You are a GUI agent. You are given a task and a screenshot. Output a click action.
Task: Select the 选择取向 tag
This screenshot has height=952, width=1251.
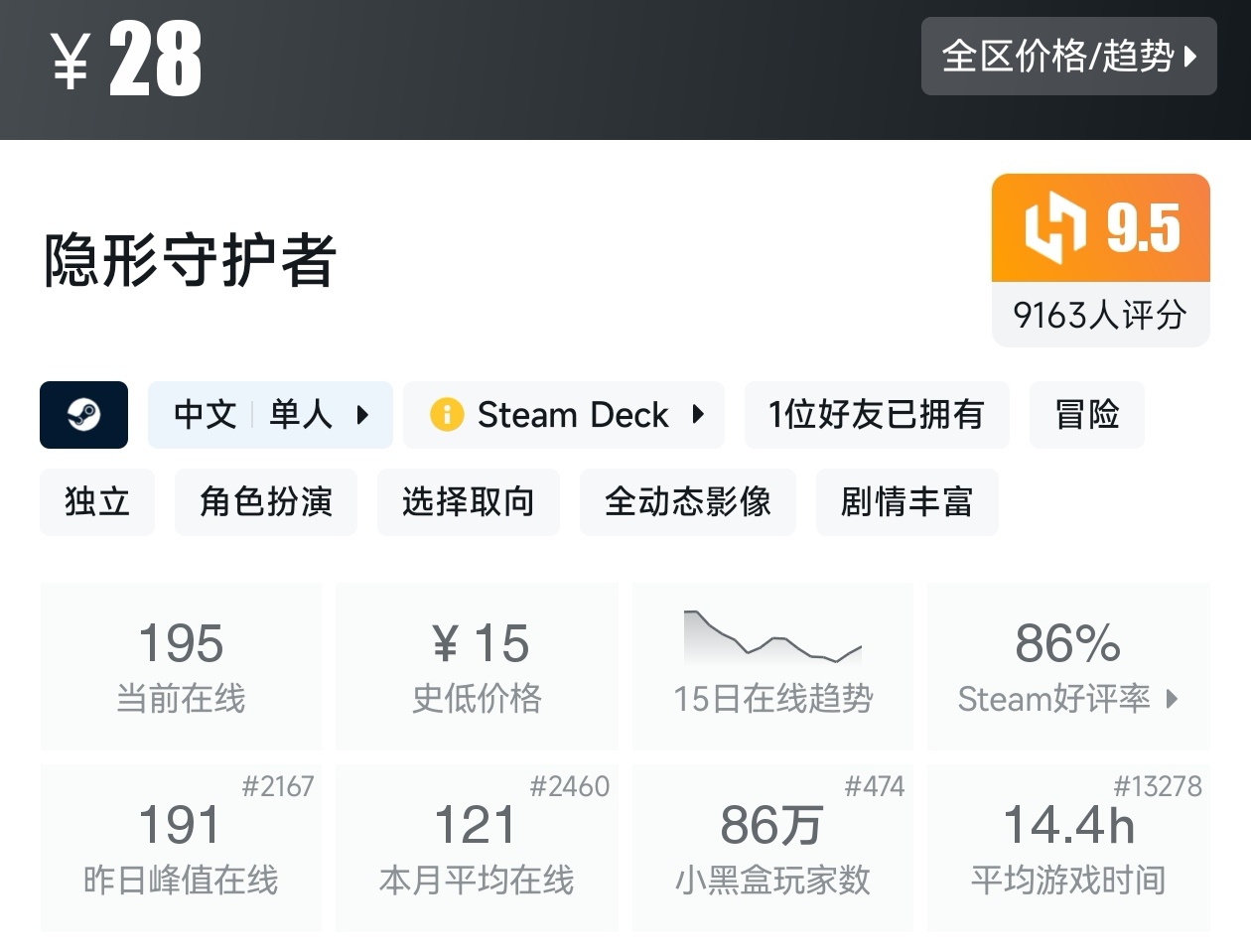[x=469, y=502]
